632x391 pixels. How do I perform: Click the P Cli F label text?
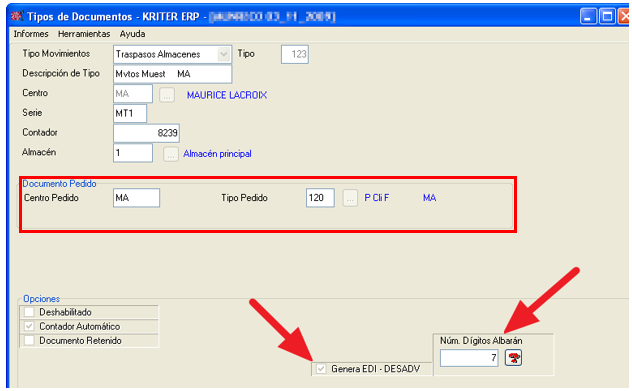376,198
